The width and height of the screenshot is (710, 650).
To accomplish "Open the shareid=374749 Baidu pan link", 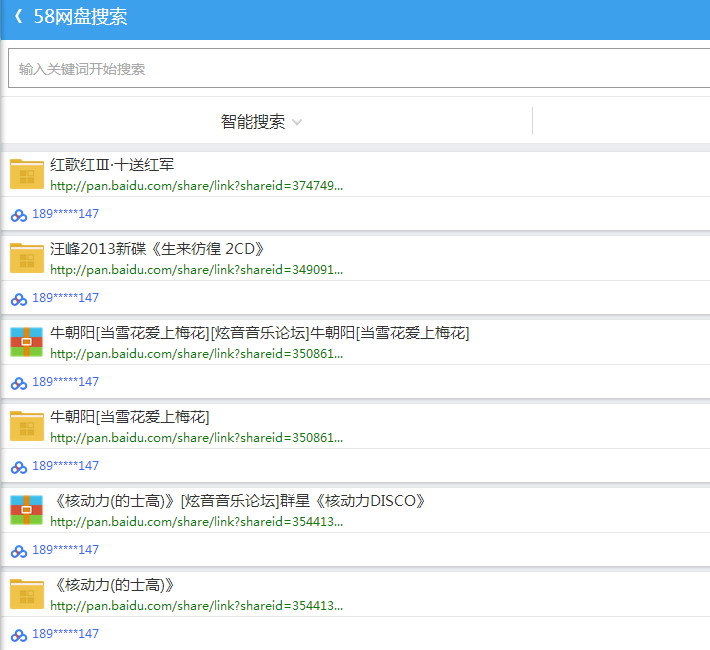I will [196, 185].
